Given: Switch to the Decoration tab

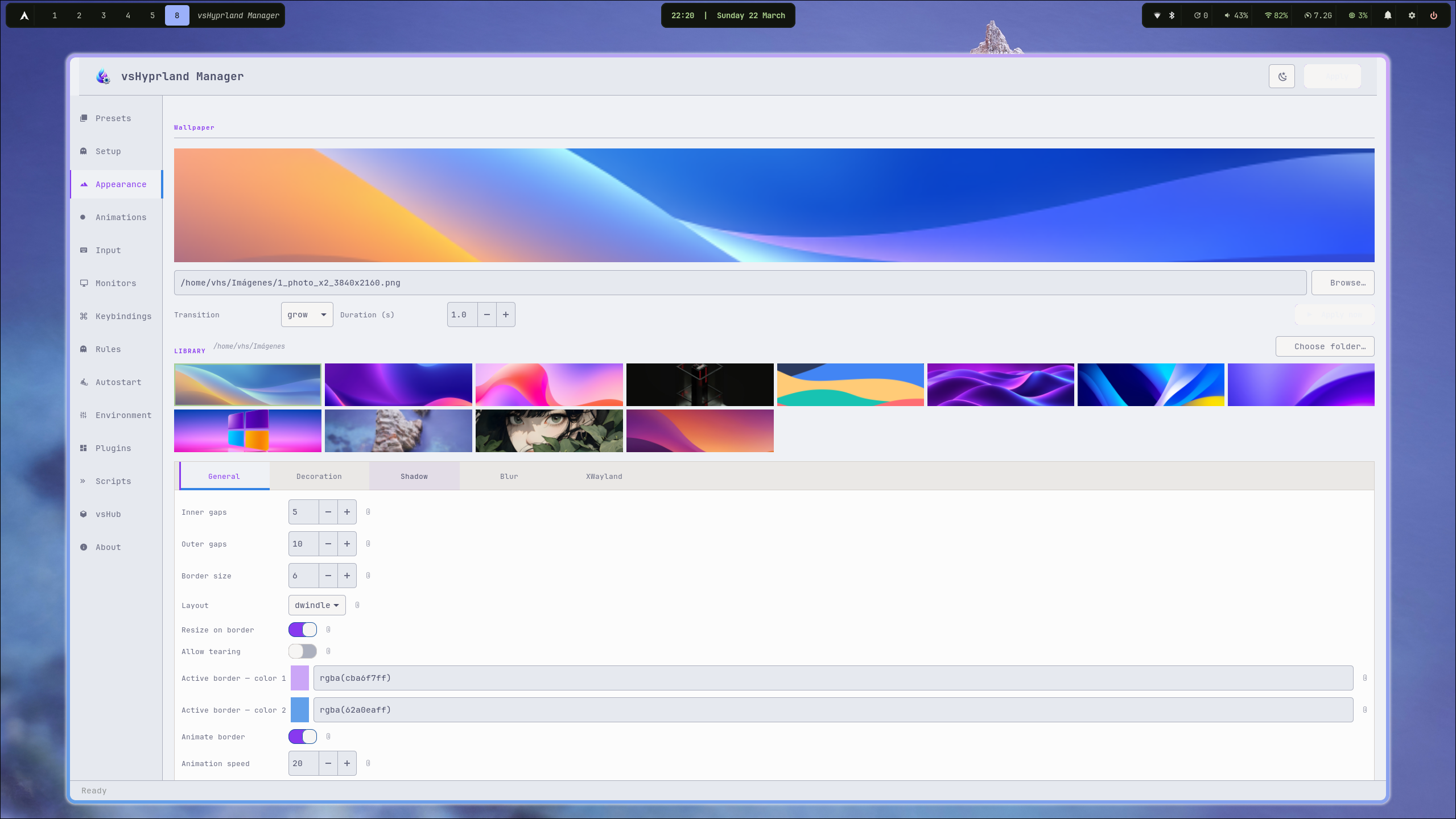Looking at the screenshot, I should point(318,476).
